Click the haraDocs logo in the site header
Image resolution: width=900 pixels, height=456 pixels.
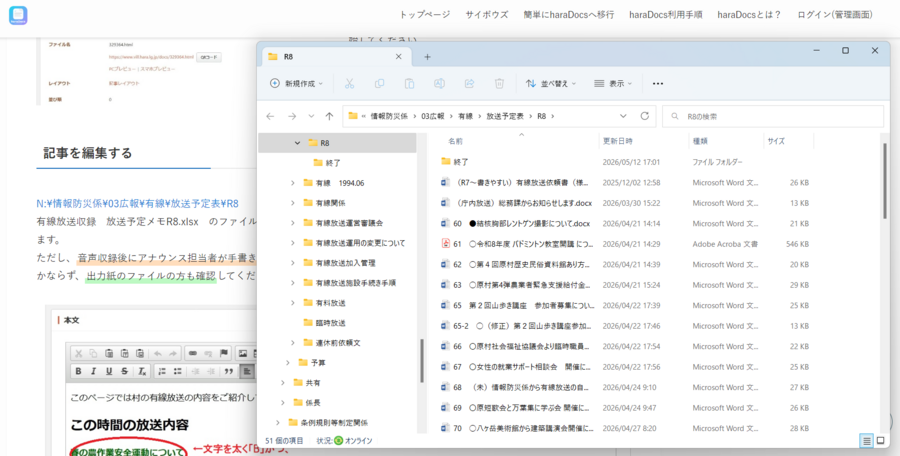pos(18,16)
